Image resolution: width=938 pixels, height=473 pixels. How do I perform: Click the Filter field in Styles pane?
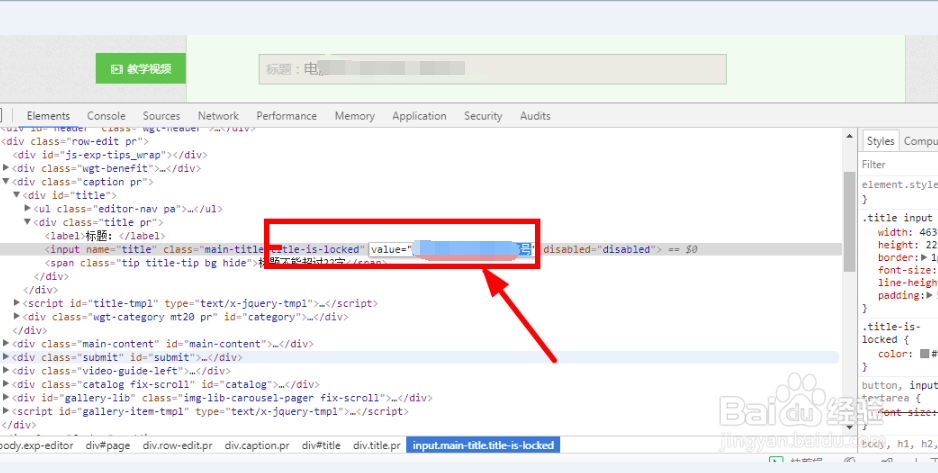897,164
